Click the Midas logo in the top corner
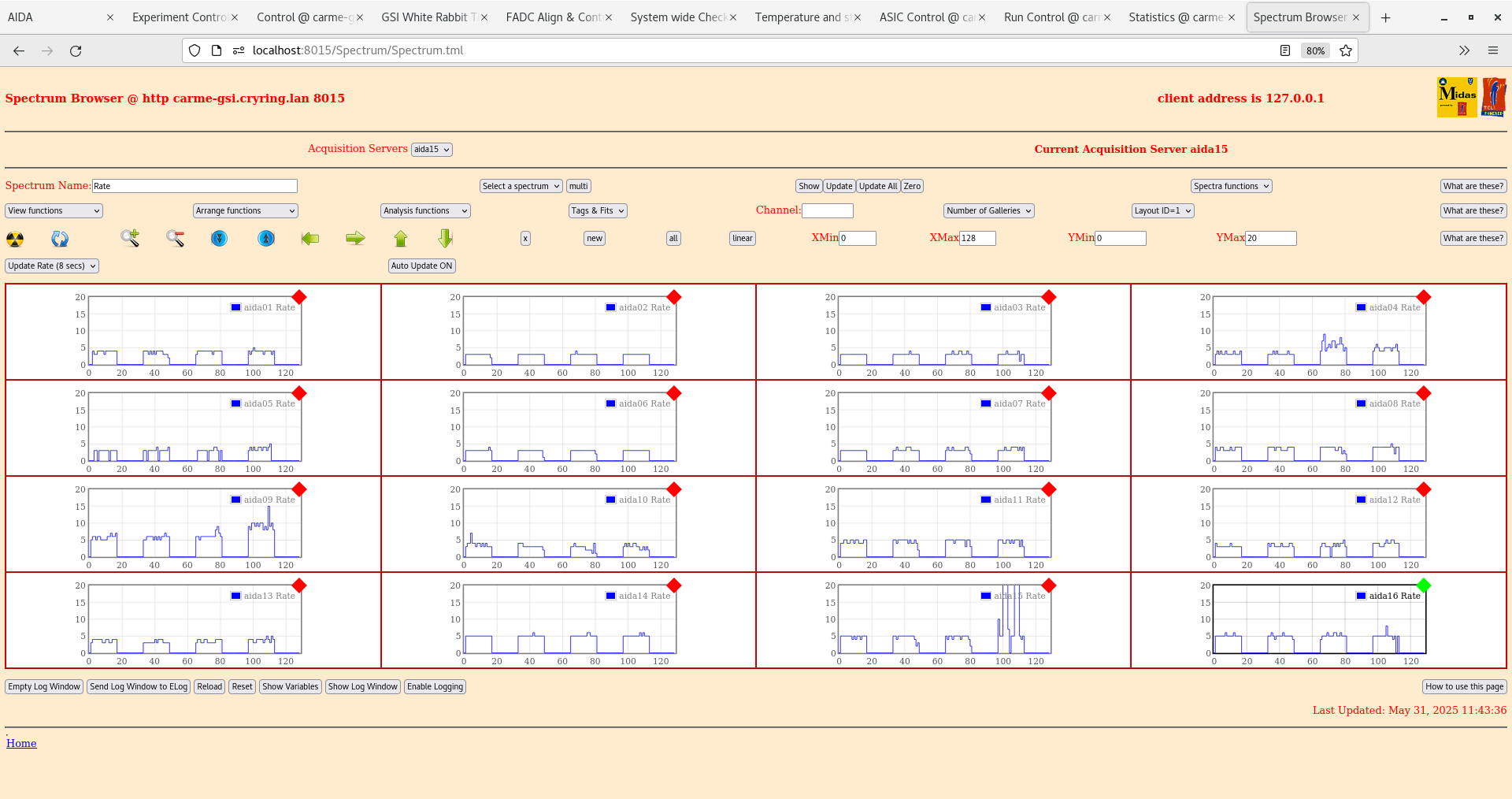This screenshot has height=799, width=1512. pos(1456,96)
